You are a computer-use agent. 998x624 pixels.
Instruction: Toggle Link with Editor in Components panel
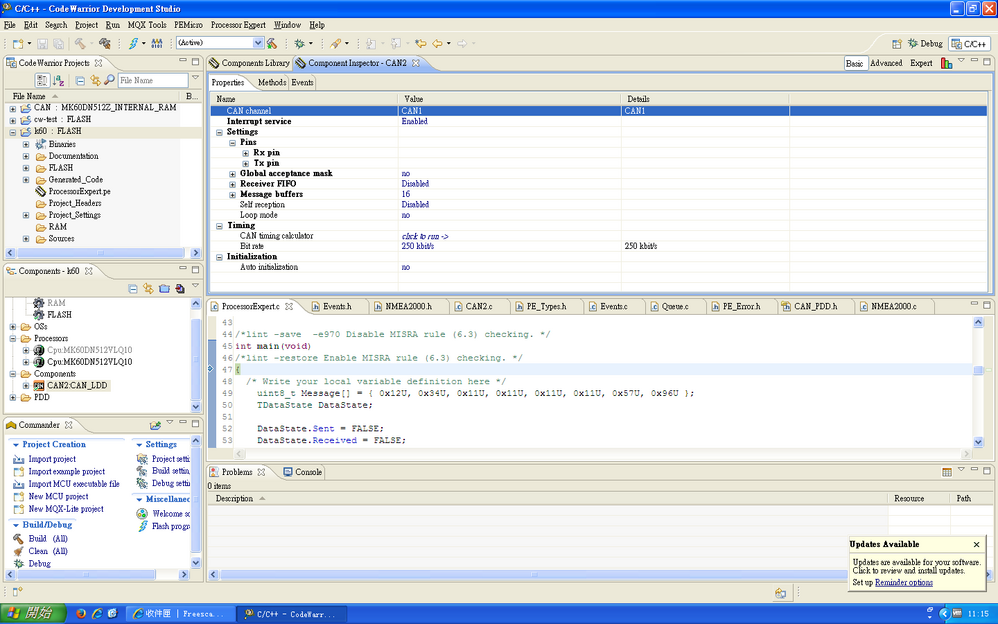pyautogui.click(x=148, y=289)
